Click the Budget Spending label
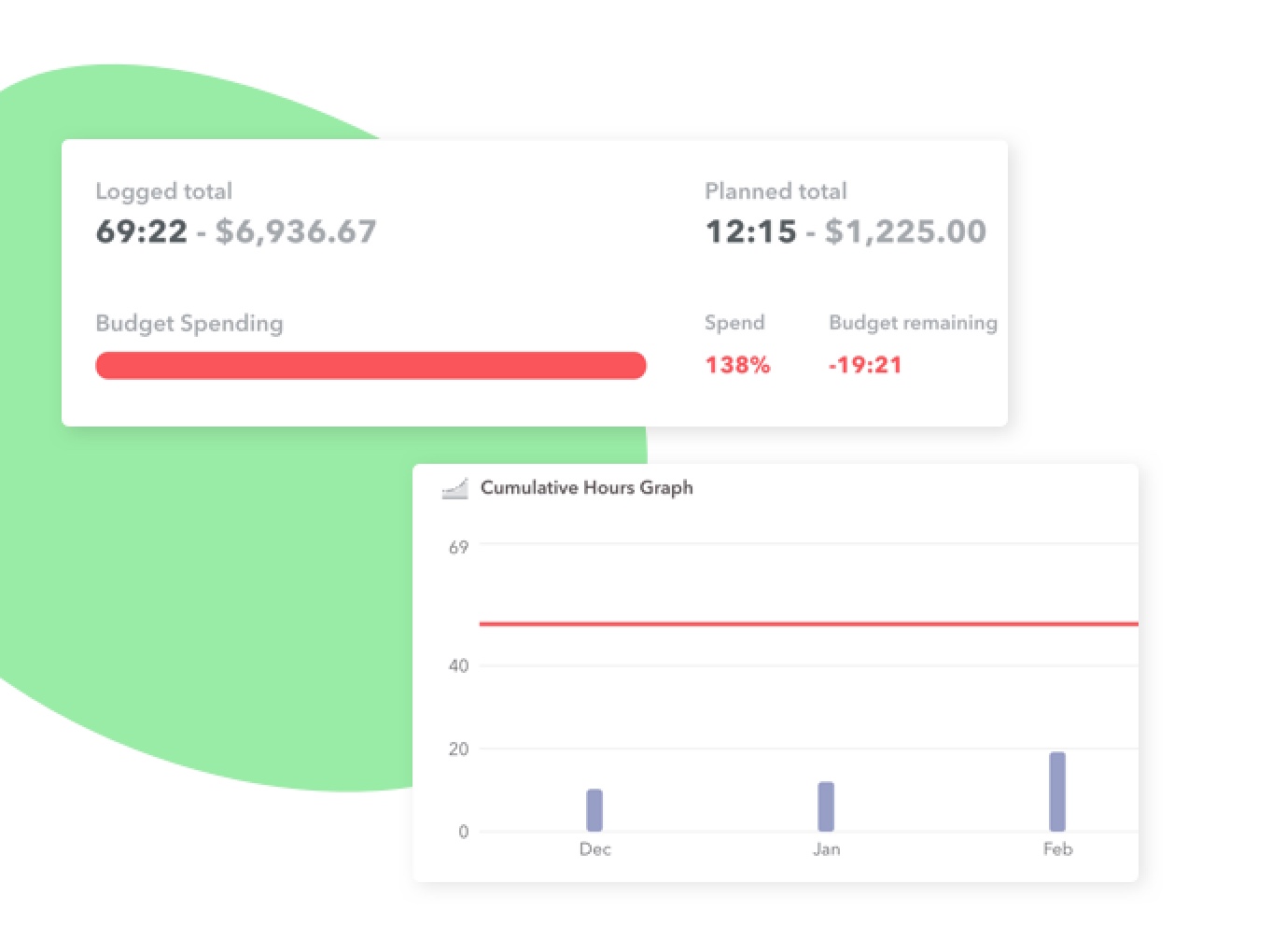 [x=189, y=323]
